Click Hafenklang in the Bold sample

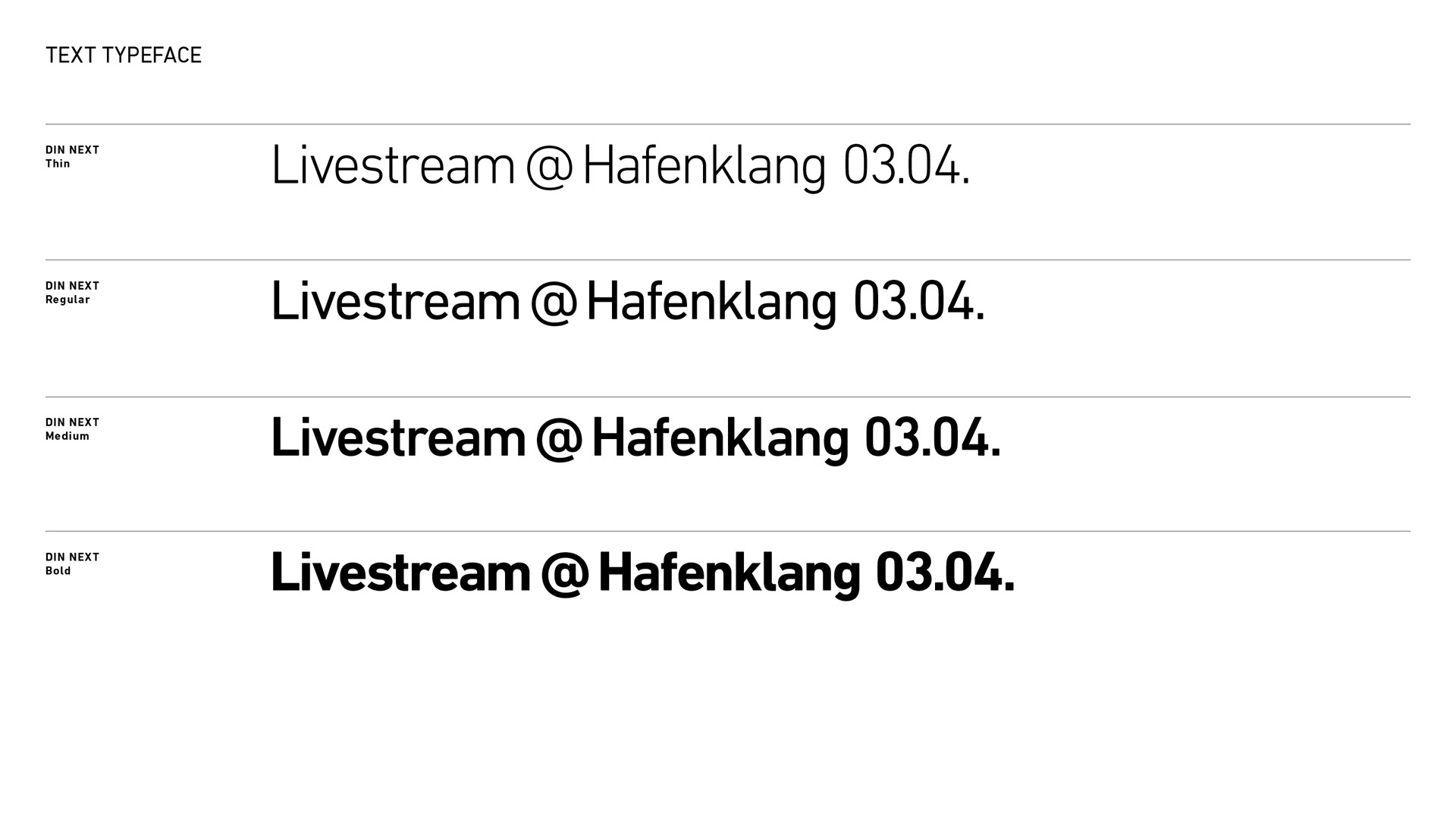coord(730,575)
